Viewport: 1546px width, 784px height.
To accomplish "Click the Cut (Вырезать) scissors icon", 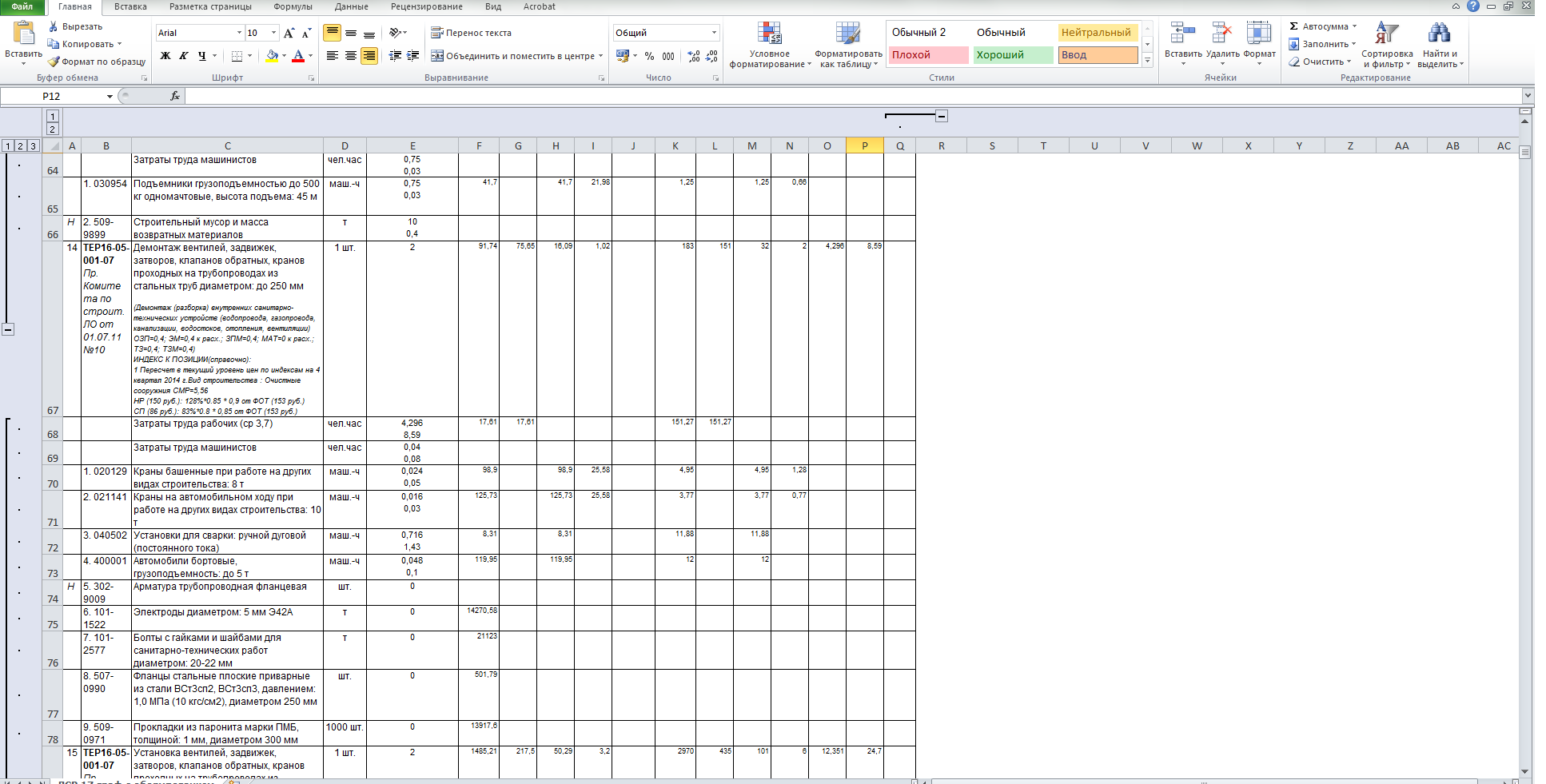I will [x=54, y=26].
